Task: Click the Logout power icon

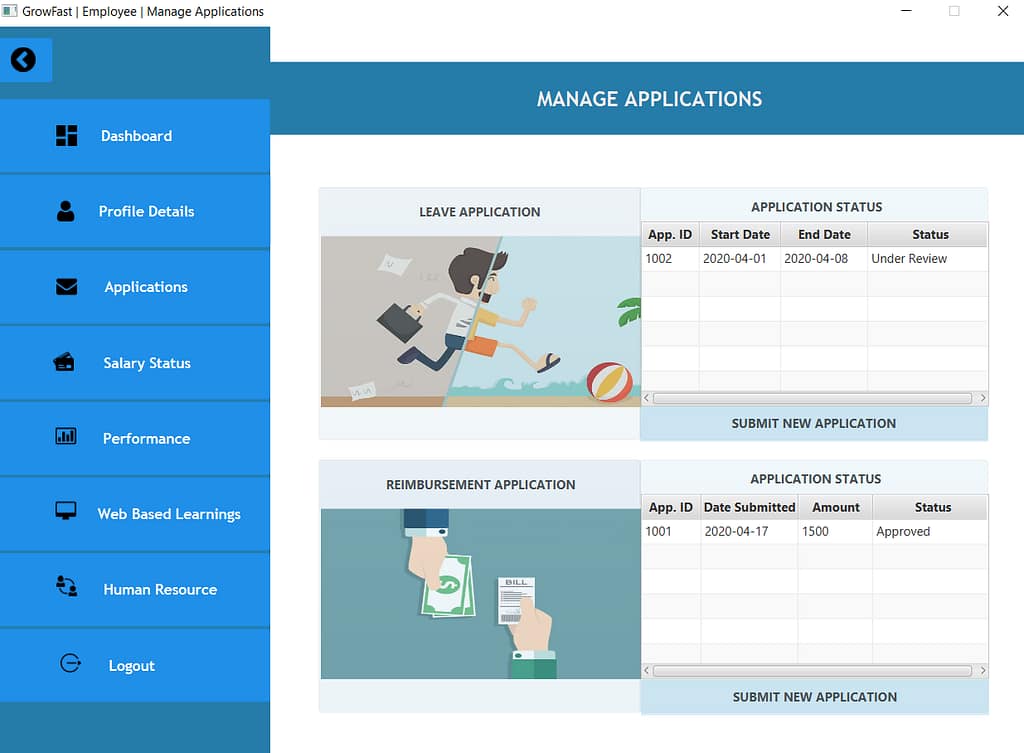Action: 70,664
